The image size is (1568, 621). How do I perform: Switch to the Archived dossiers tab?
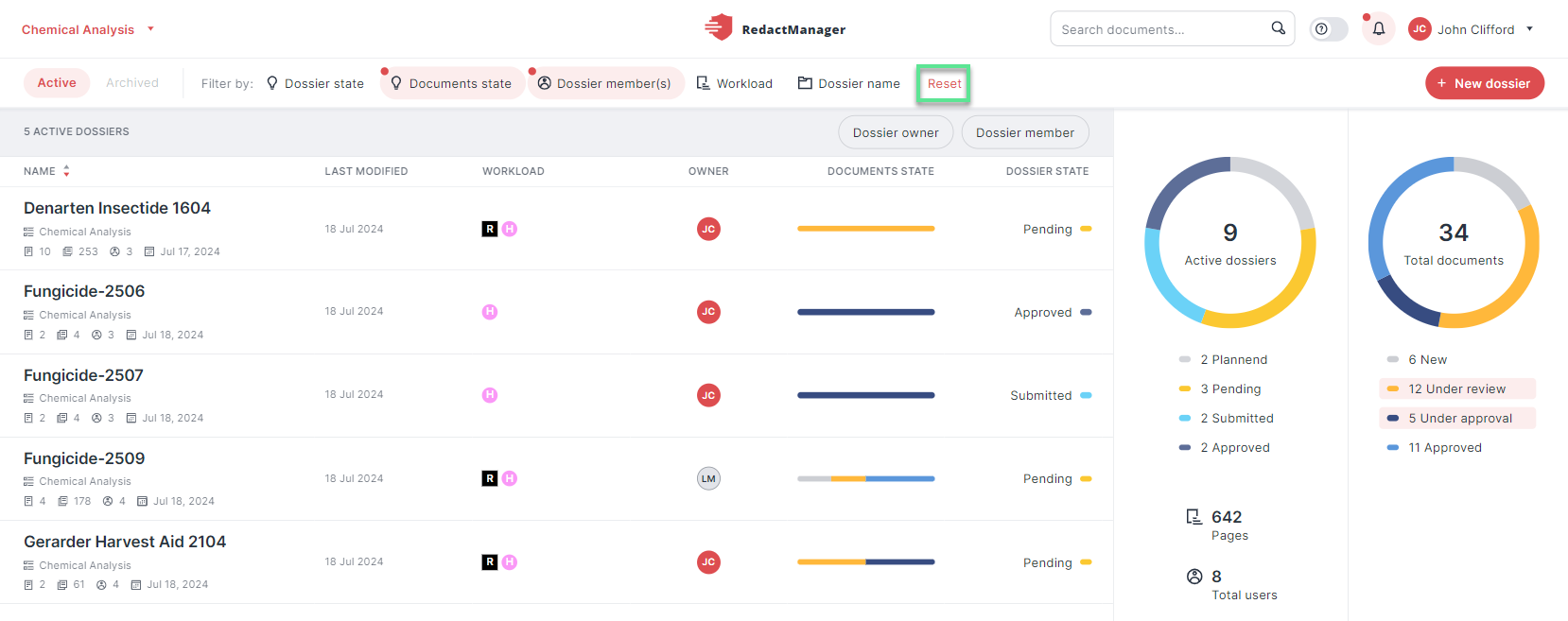coord(132,83)
